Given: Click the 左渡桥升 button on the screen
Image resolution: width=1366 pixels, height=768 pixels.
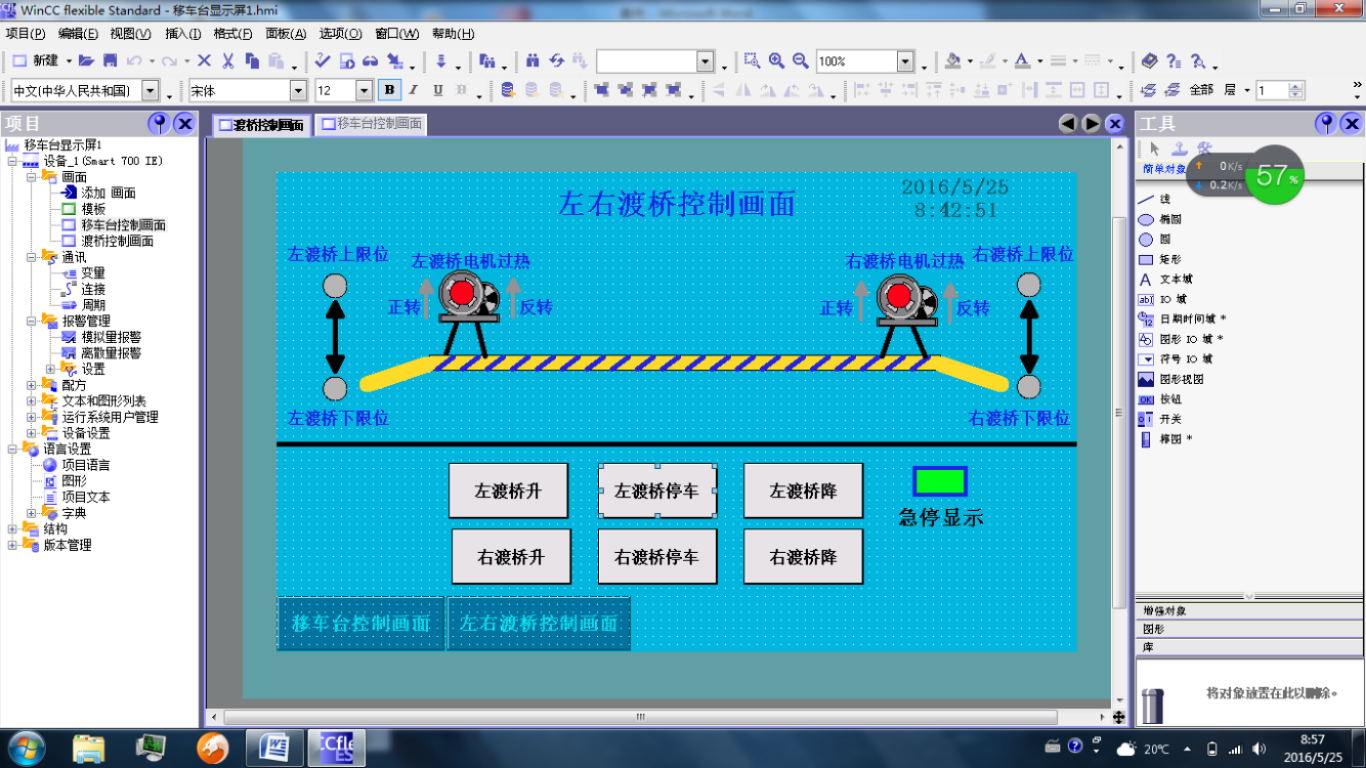Looking at the screenshot, I should 508,490.
